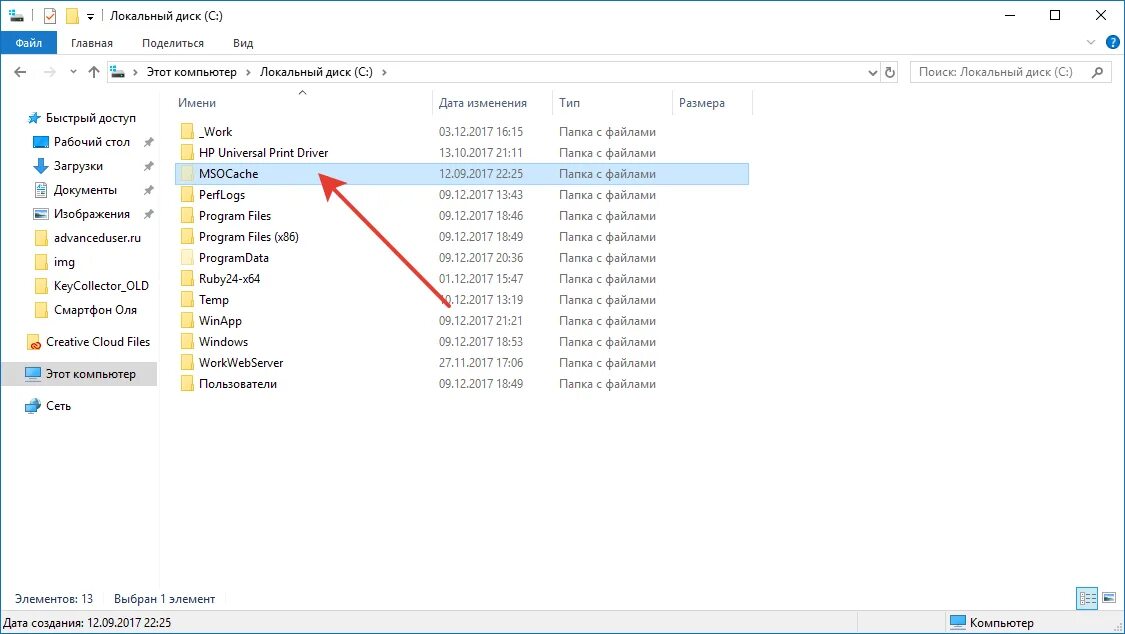Select Быстрый доступ in the navigation pane
This screenshot has width=1125, height=634.
90,118
